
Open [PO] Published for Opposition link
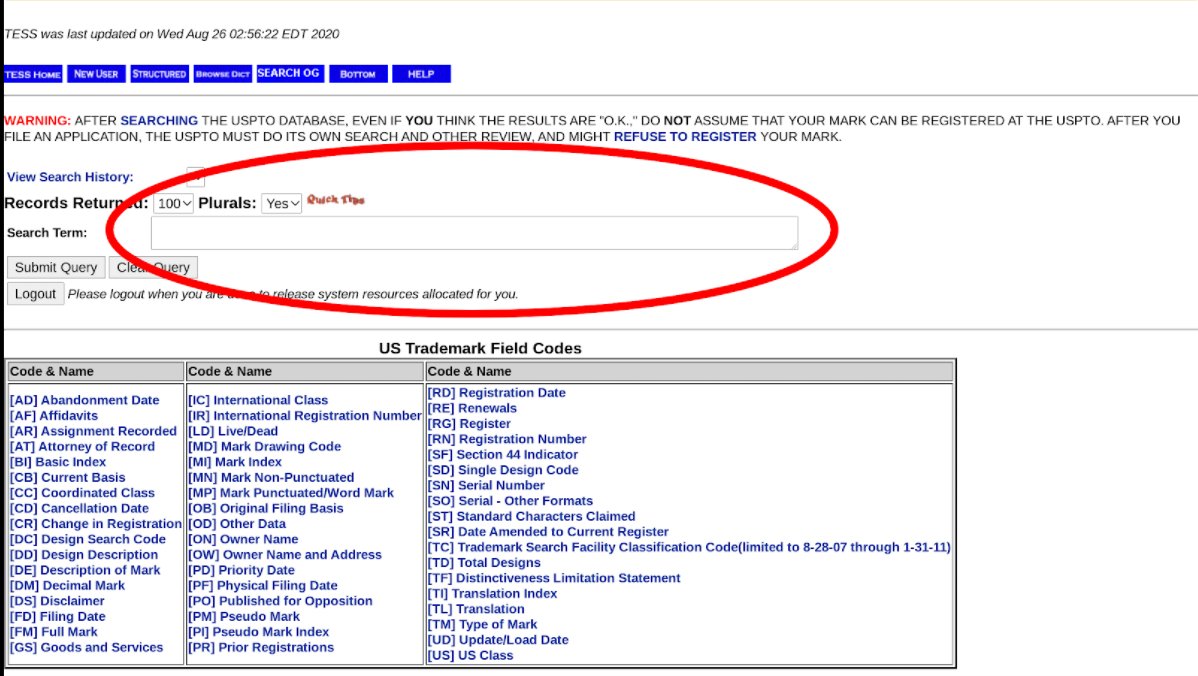click(280, 601)
